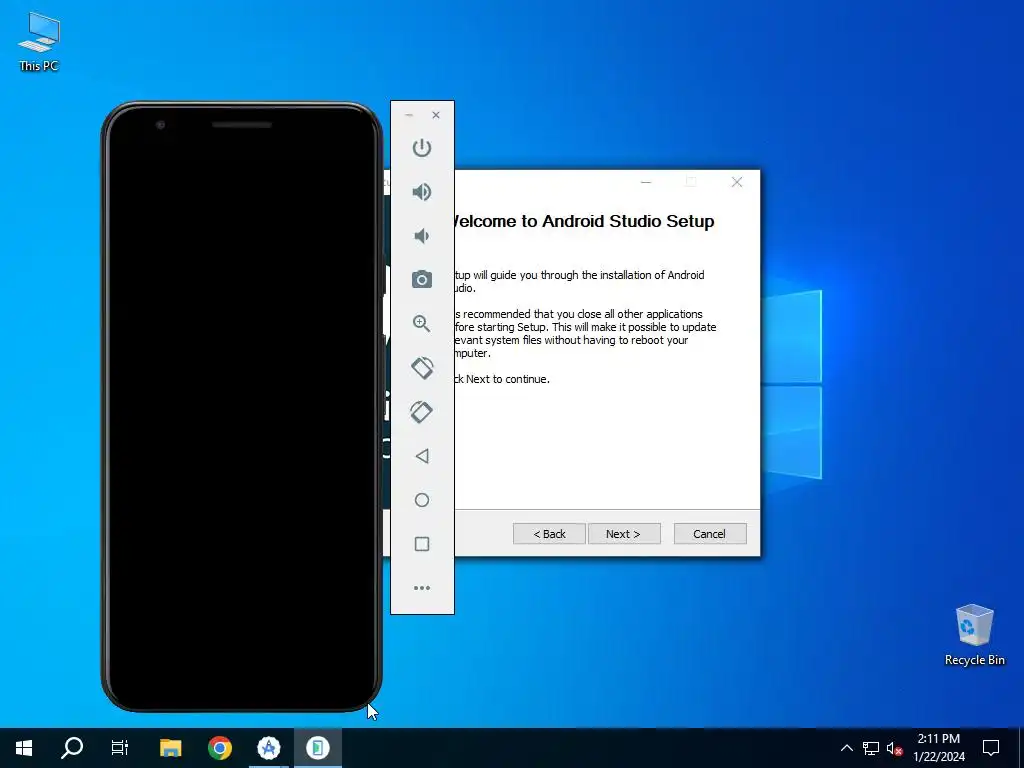Screen dimensions: 1024x768
Task: Tap the emulator Overview square button
Action: point(422,544)
